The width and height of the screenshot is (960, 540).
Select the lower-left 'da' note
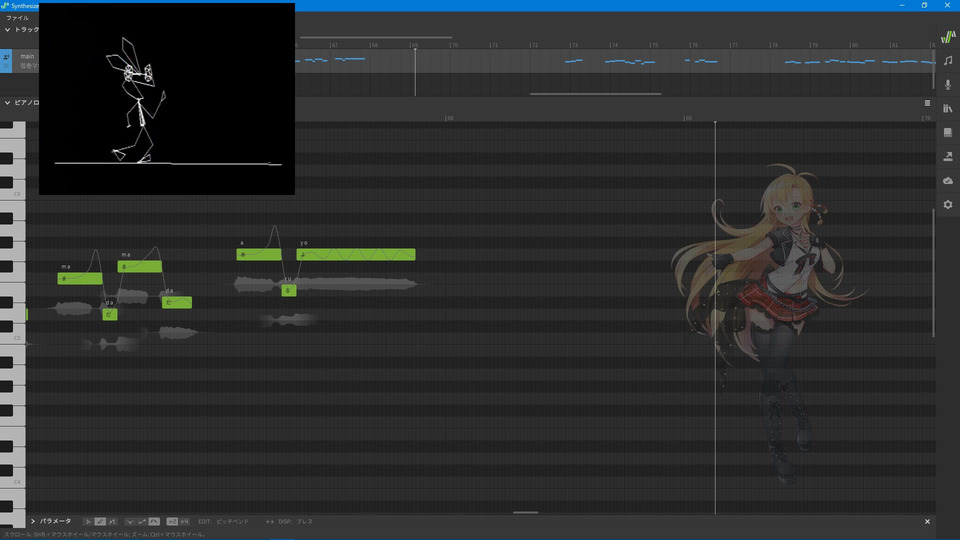pos(110,314)
